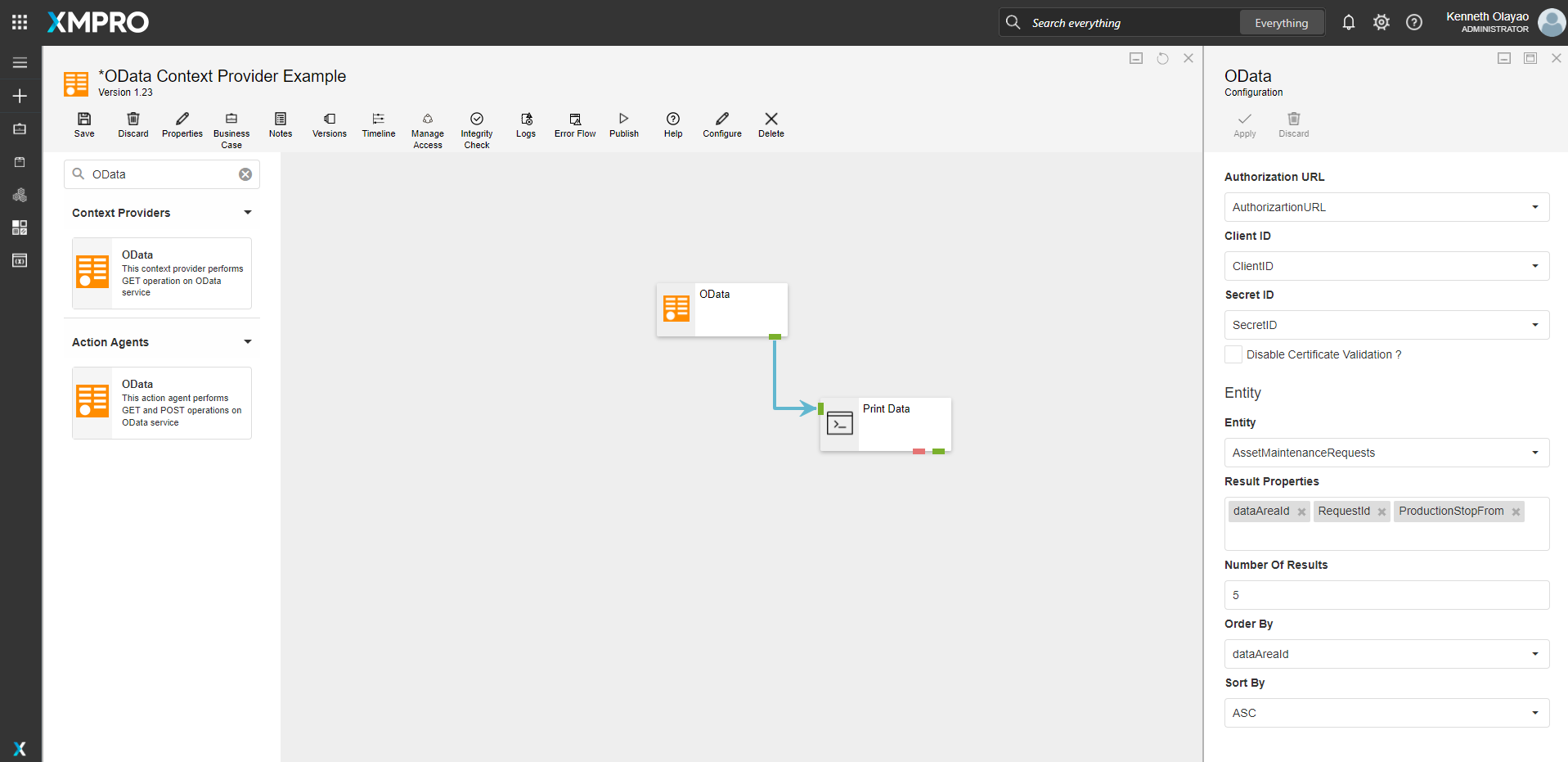Image resolution: width=1568 pixels, height=762 pixels.
Task: Open the Integrity Check tool
Action: pyautogui.click(x=476, y=130)
